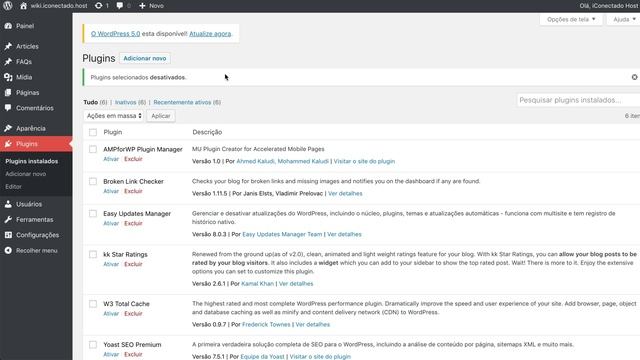Open Ahmed Kaludi author link
640x360 pixels.
tap(256, 161)
